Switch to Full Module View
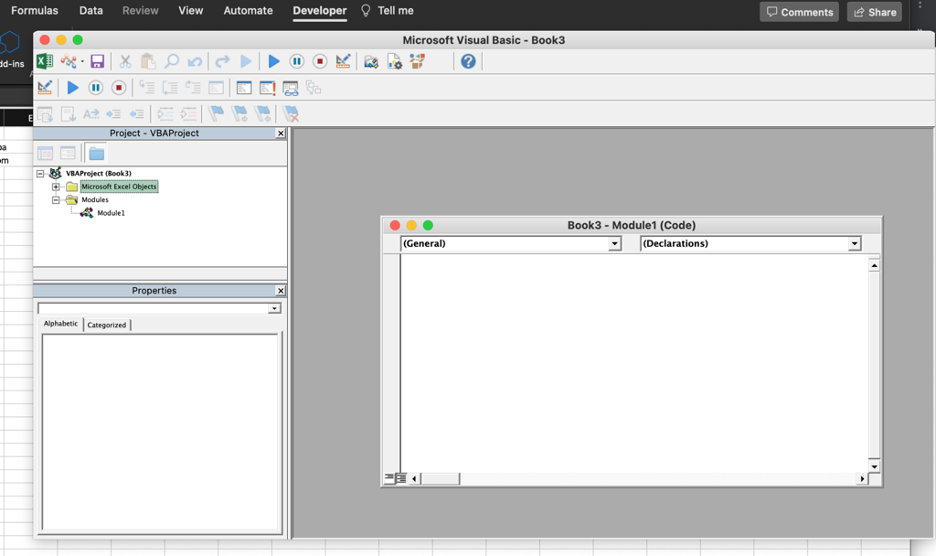The image size is (936, 556). pos(402,478)
